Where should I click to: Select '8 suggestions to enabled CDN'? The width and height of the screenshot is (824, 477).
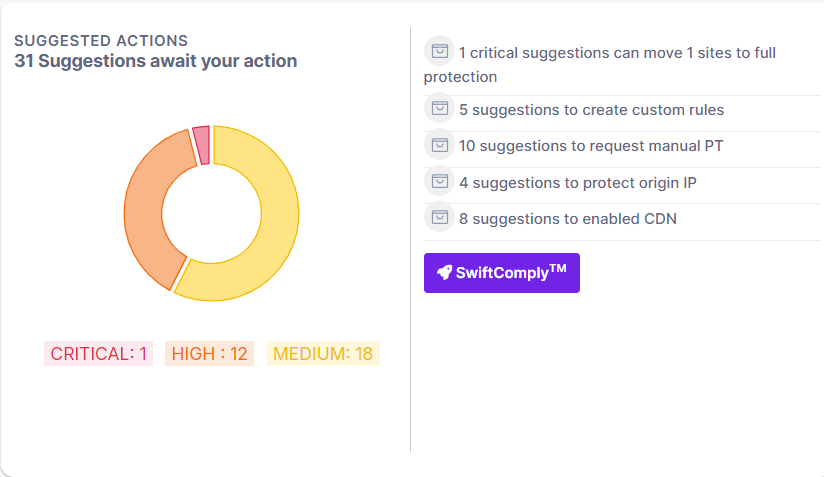[568, 218]
